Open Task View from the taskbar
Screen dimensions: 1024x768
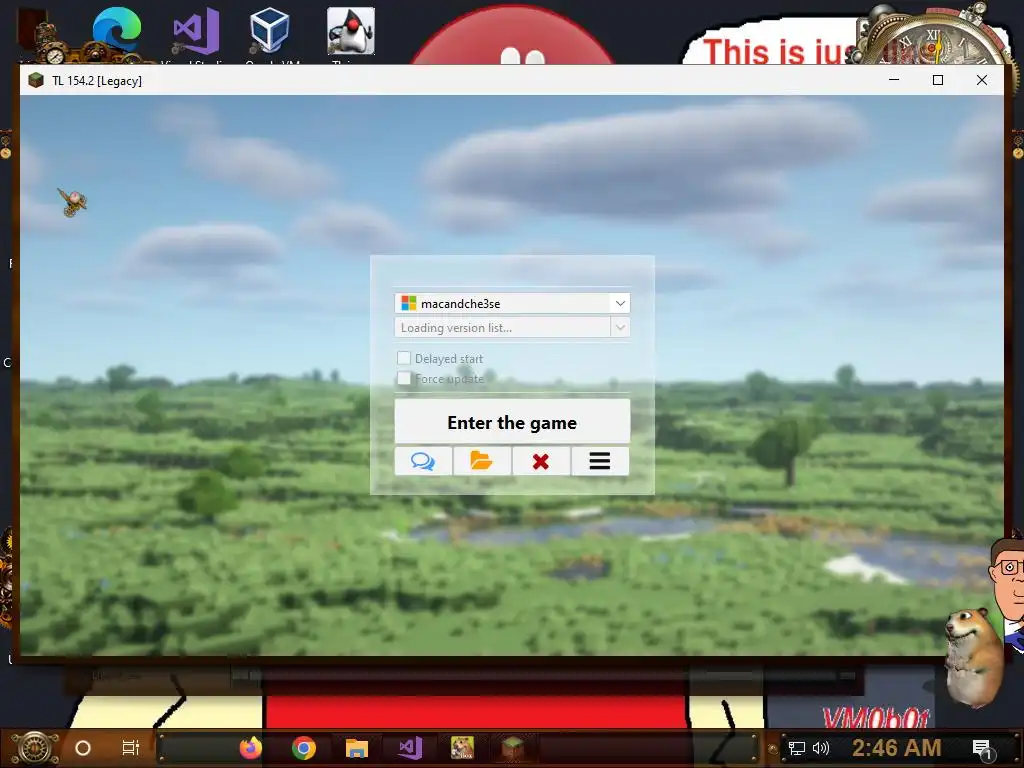pos(131,748)
